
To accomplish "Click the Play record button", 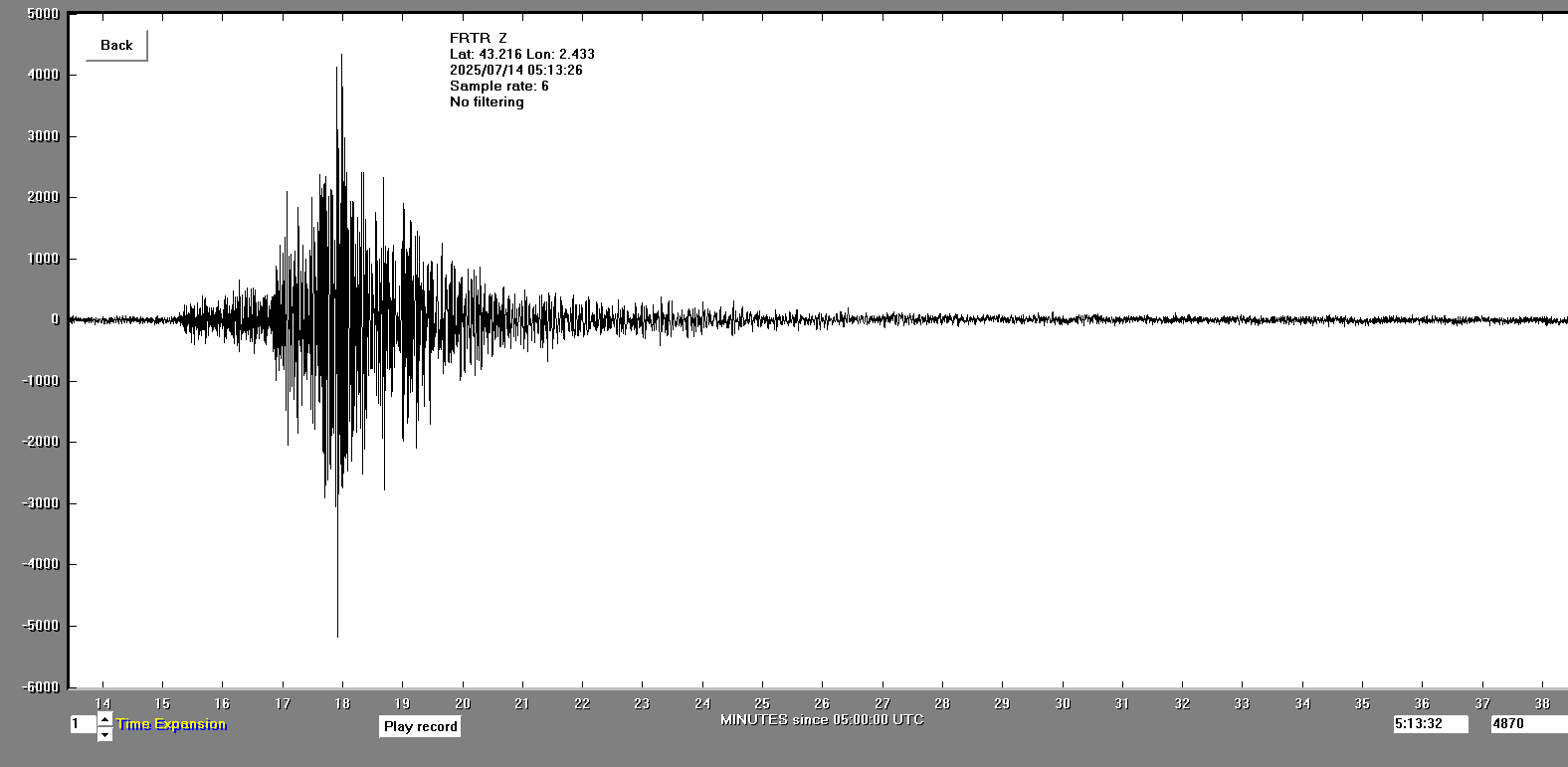I will 420,726.
